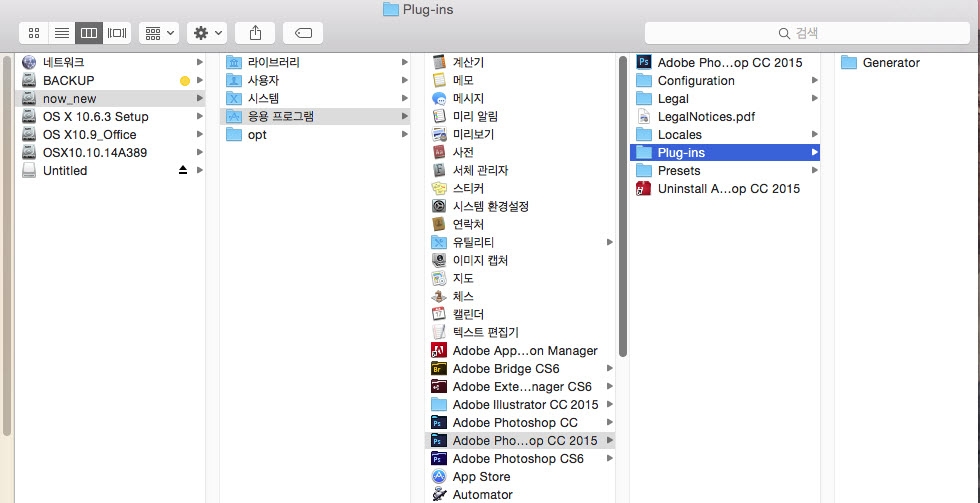Image resolution: width=980 pixels, height=503 pixels.
Task: Open the 라이브러리 library folder
Action: [315, 62]
